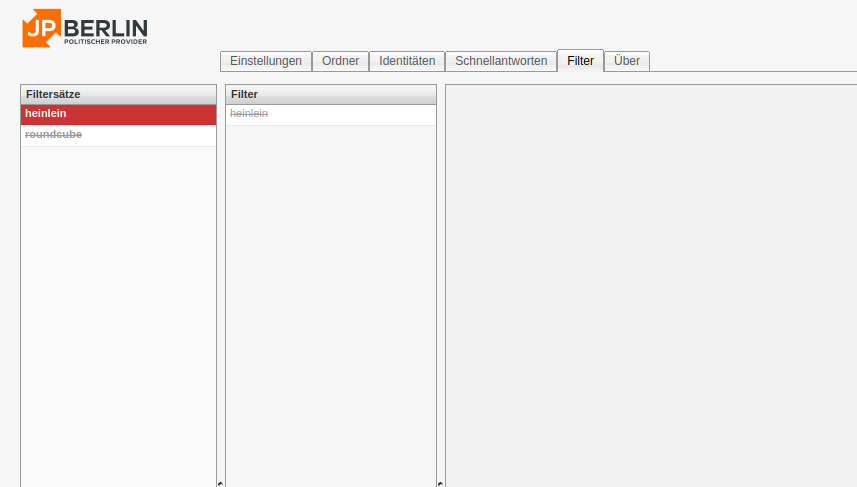Grab the splitter handle after Filter panel

pyautogui.click(x=440, y=483)
